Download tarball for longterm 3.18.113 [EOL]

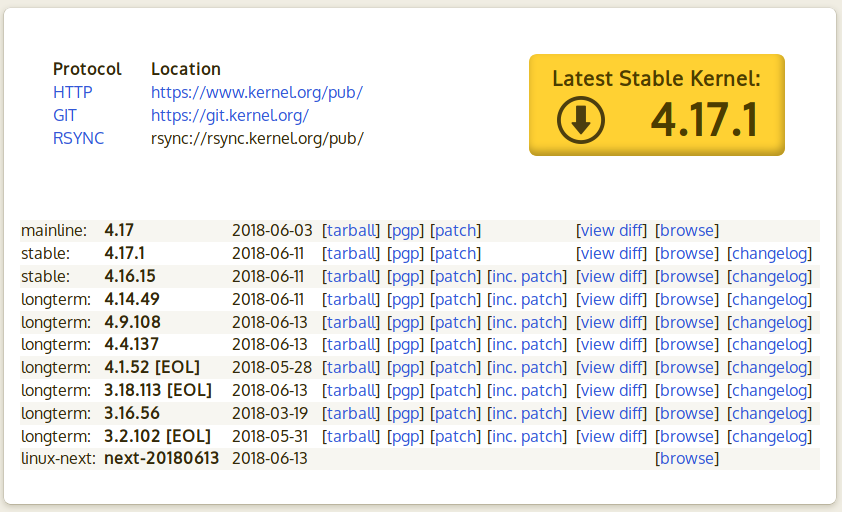click(351, 391)
